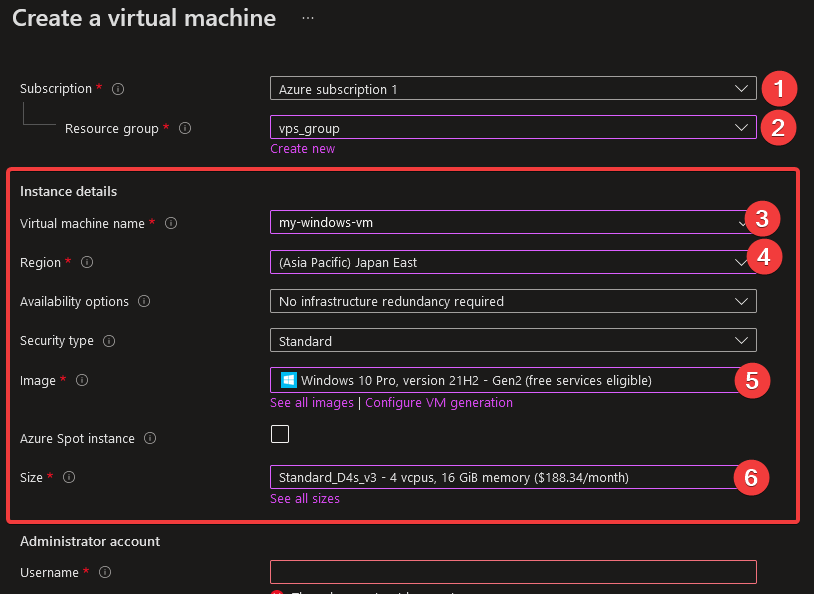Click the Security type label

click(x=57, y=341)
